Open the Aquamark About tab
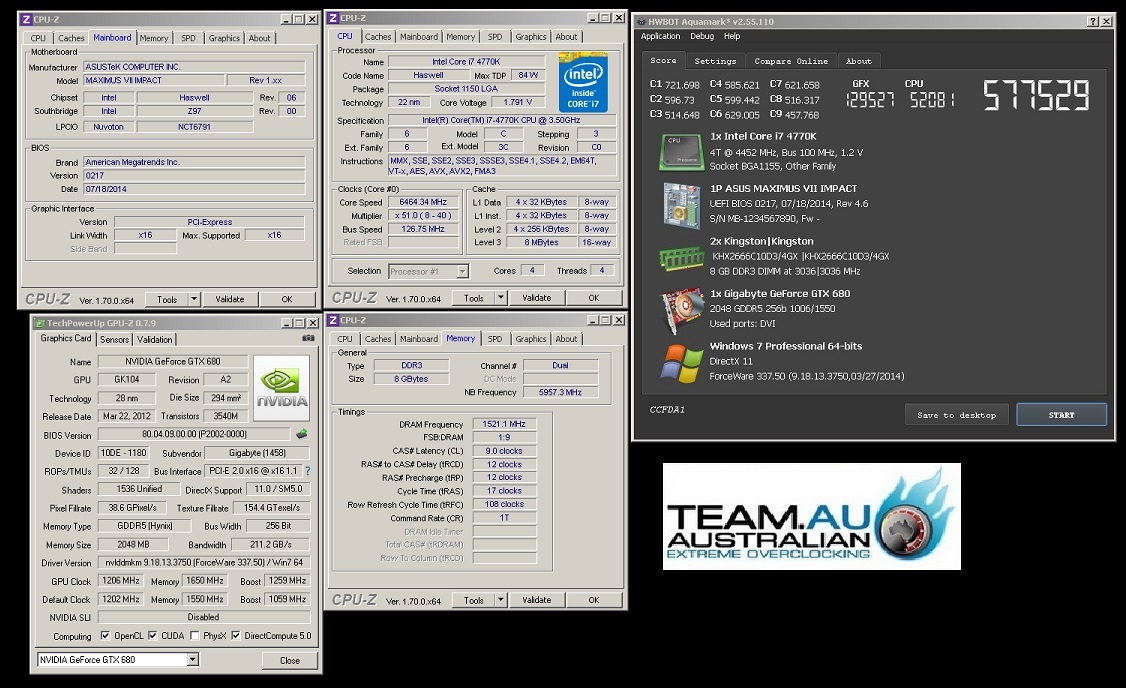Image resolution: width=1126 pixels, height=688 pixels. pos(858,61)
